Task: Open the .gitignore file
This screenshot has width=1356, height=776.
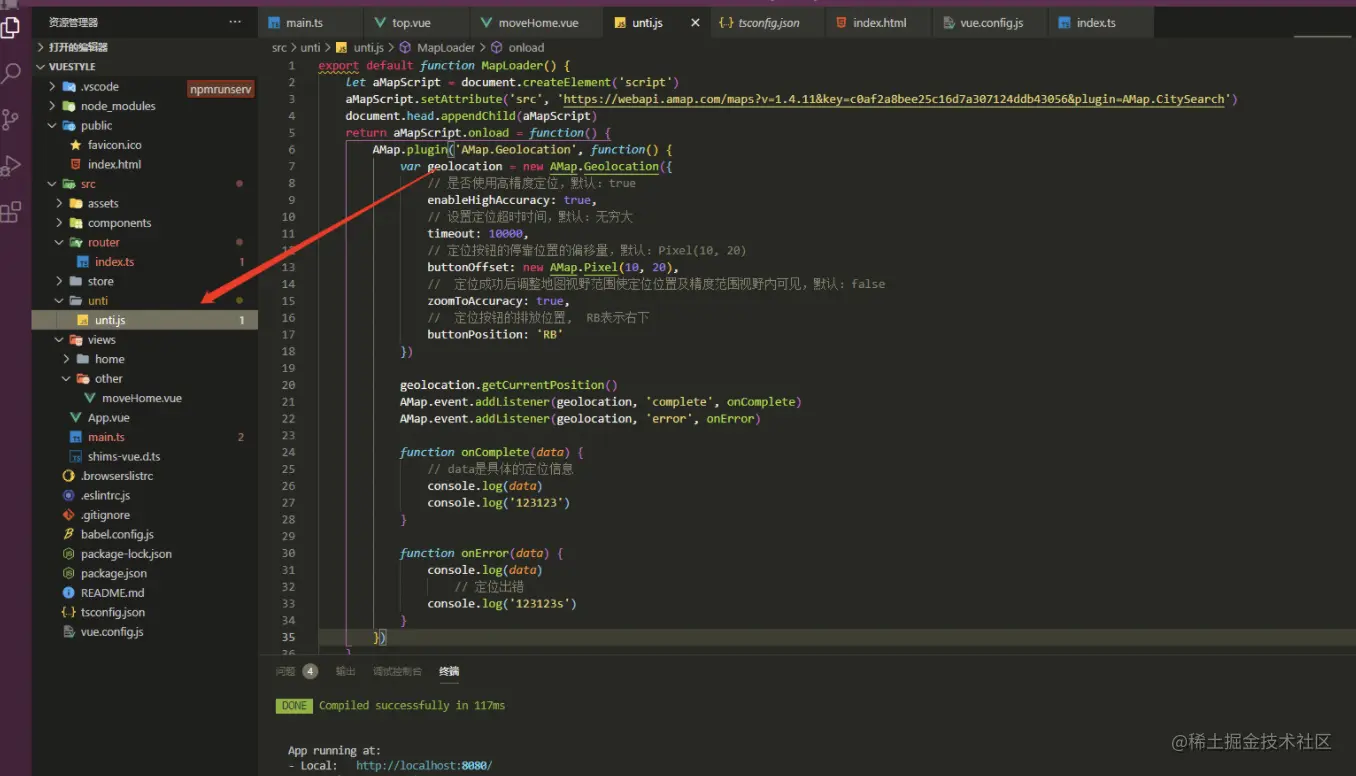Action: coord(105,515)
